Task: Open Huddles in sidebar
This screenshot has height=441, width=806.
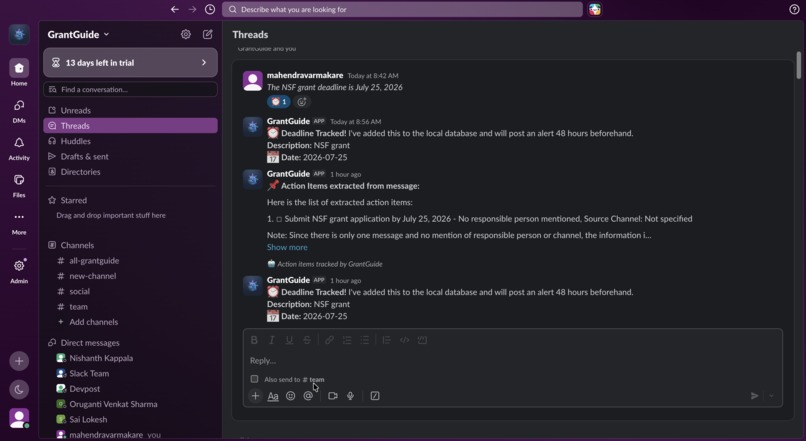Action: [x=131, y=141]
